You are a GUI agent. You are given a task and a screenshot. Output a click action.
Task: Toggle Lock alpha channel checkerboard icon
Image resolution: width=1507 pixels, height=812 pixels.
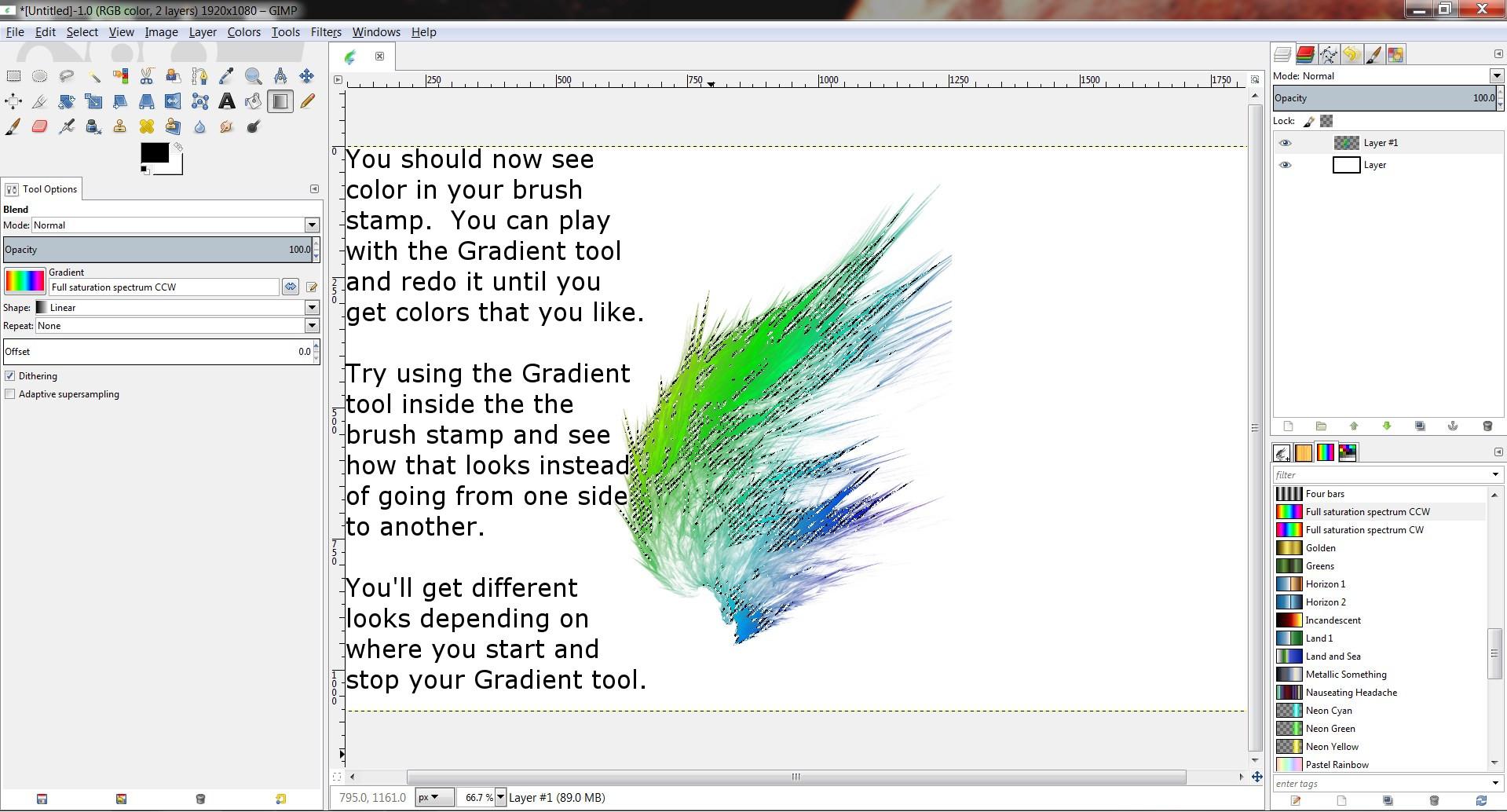point(1326,121)
